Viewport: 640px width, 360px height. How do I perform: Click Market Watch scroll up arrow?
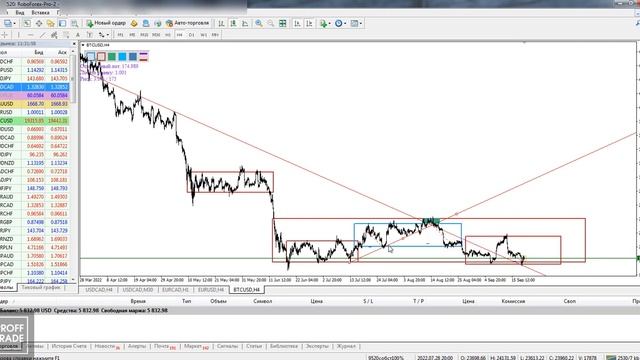coord(73,52)
